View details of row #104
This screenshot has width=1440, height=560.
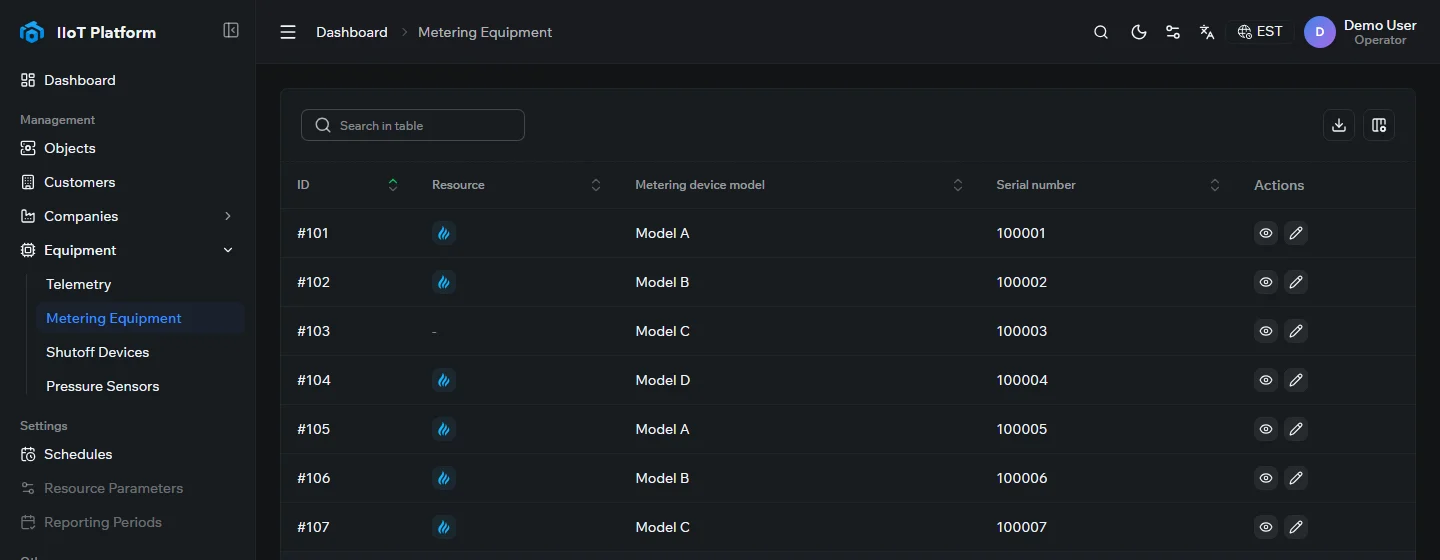pos(1266,380)
